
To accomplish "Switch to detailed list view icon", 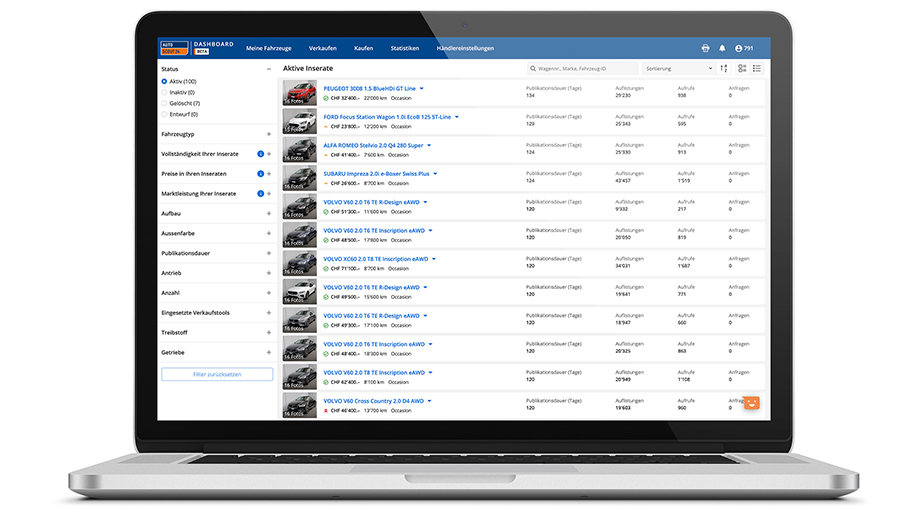I will tap(742, 69).
